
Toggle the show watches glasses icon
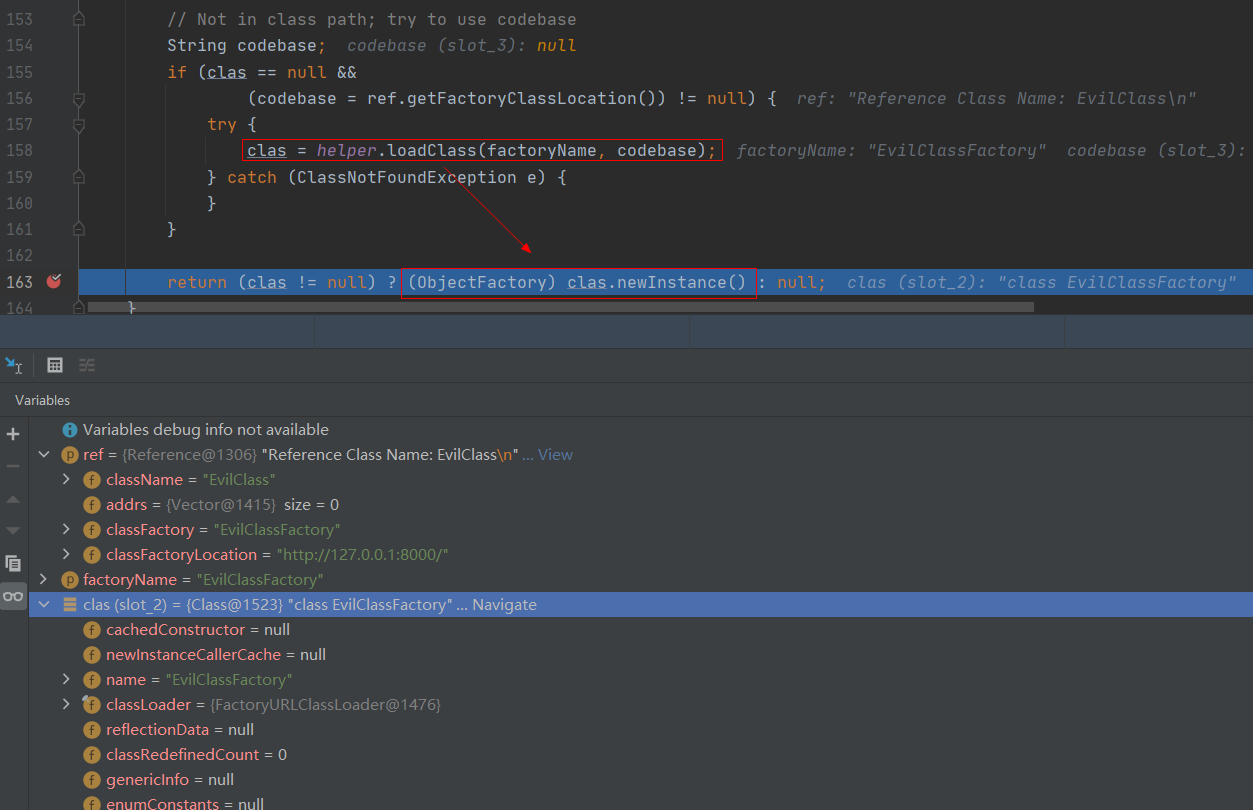point(13,596)
